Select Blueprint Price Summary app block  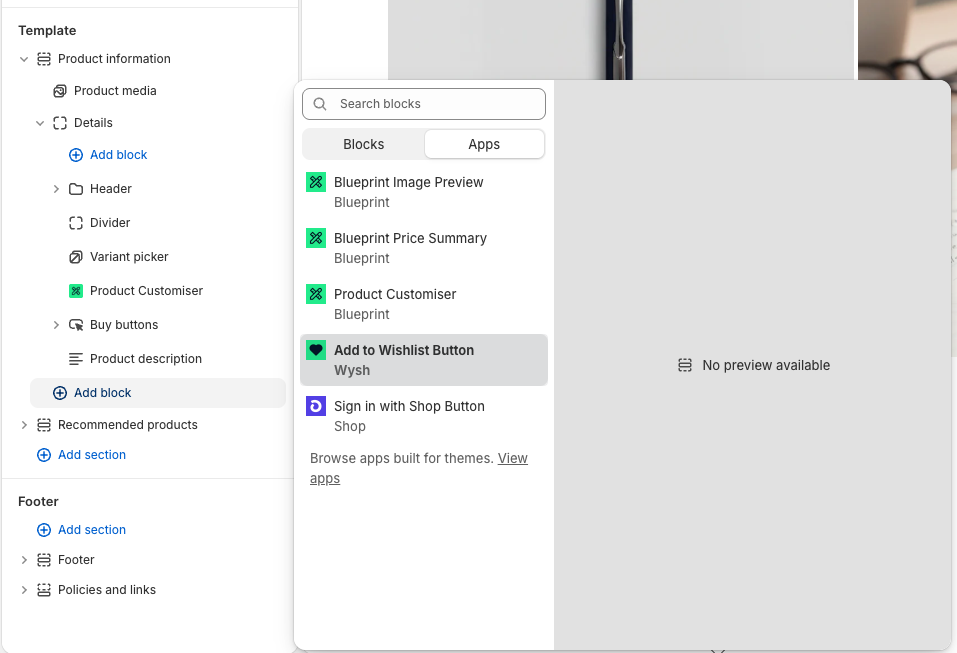[x=424, y=248]
